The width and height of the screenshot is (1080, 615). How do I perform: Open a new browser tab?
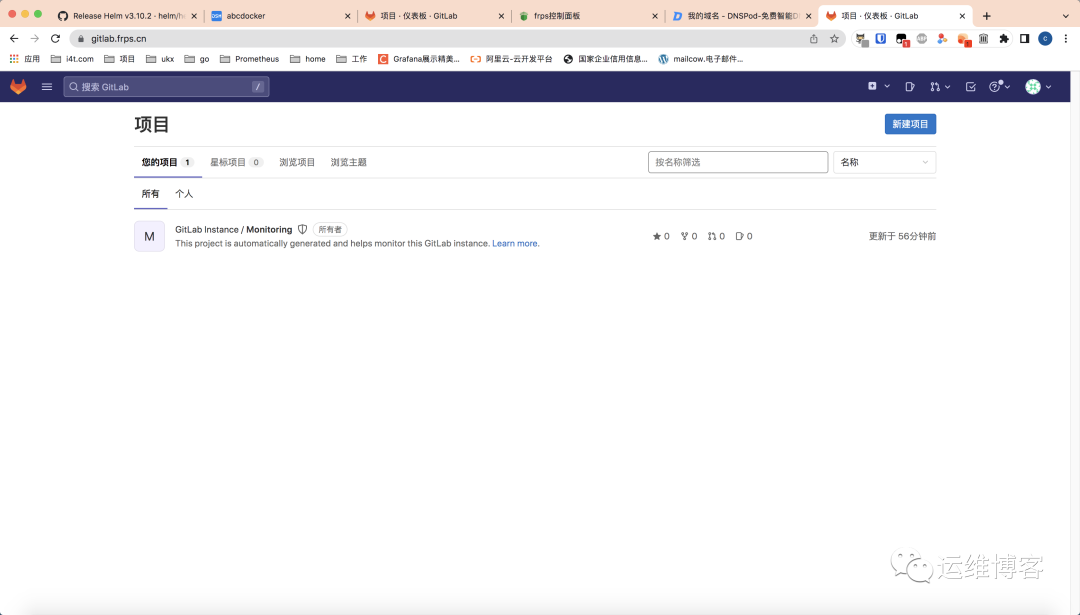click(986, 16)
